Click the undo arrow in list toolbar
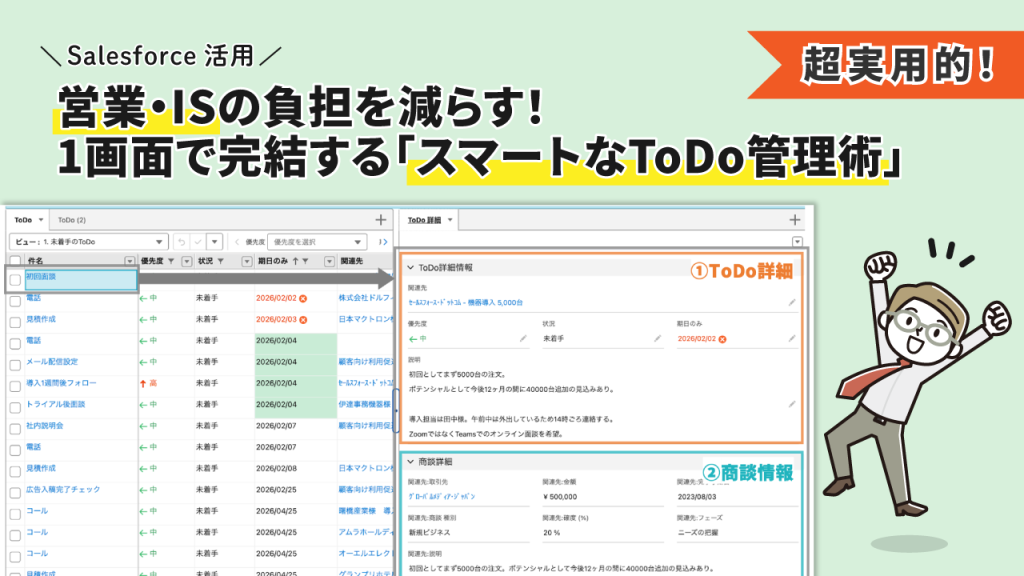This screenshot has height=576, width=1024. click(x=182, y=241)
